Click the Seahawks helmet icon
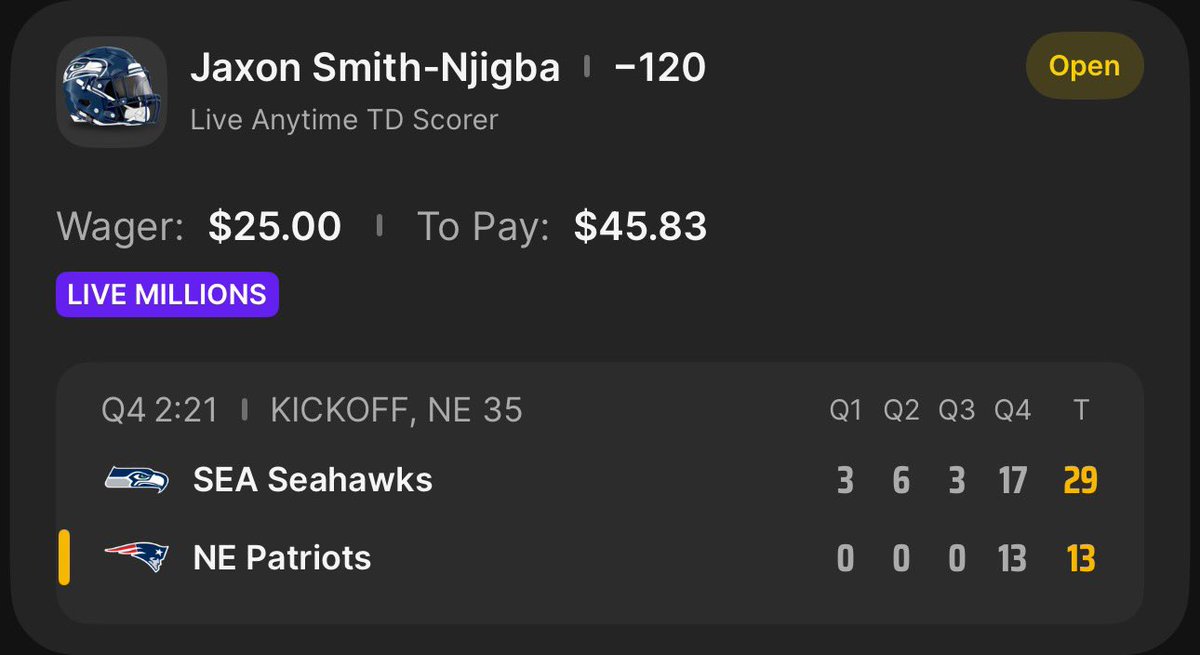1200x655 pixels. [112, 92]
